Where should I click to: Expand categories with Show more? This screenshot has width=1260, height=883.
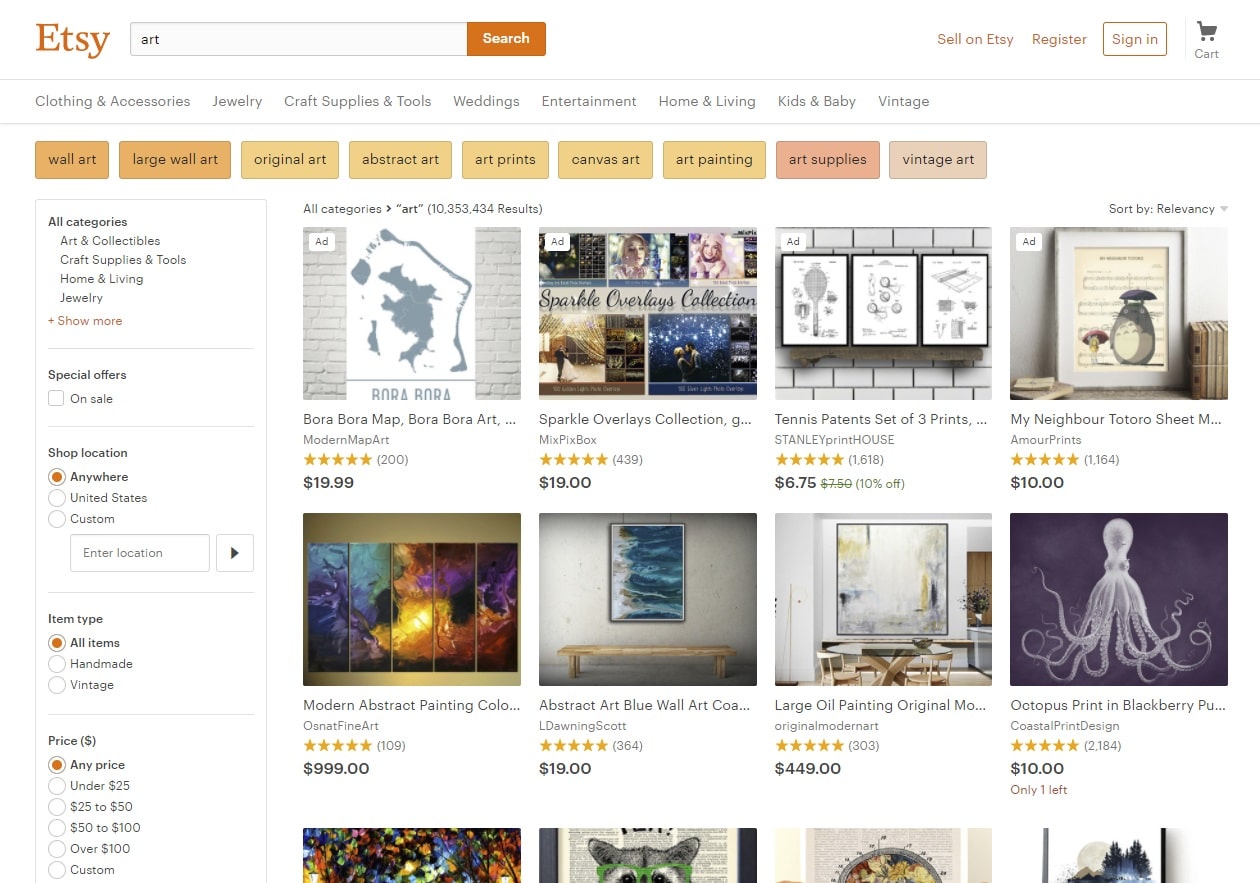tap(85, 321)
